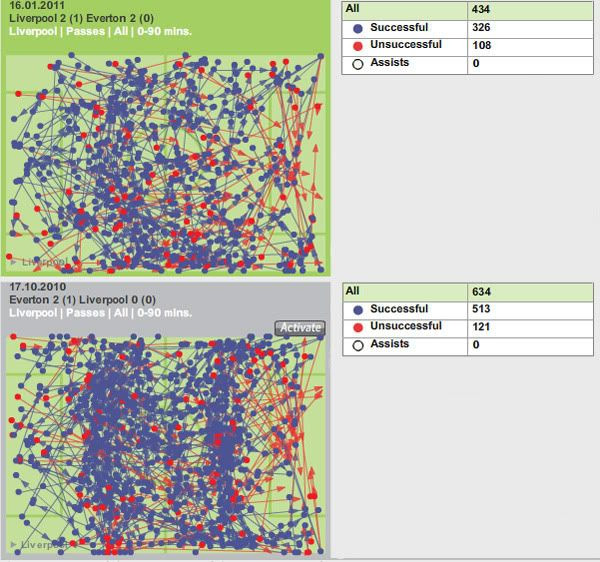Click the total value 634
The width and height of the screenshot is (600, 562).
tap(481, 292)
